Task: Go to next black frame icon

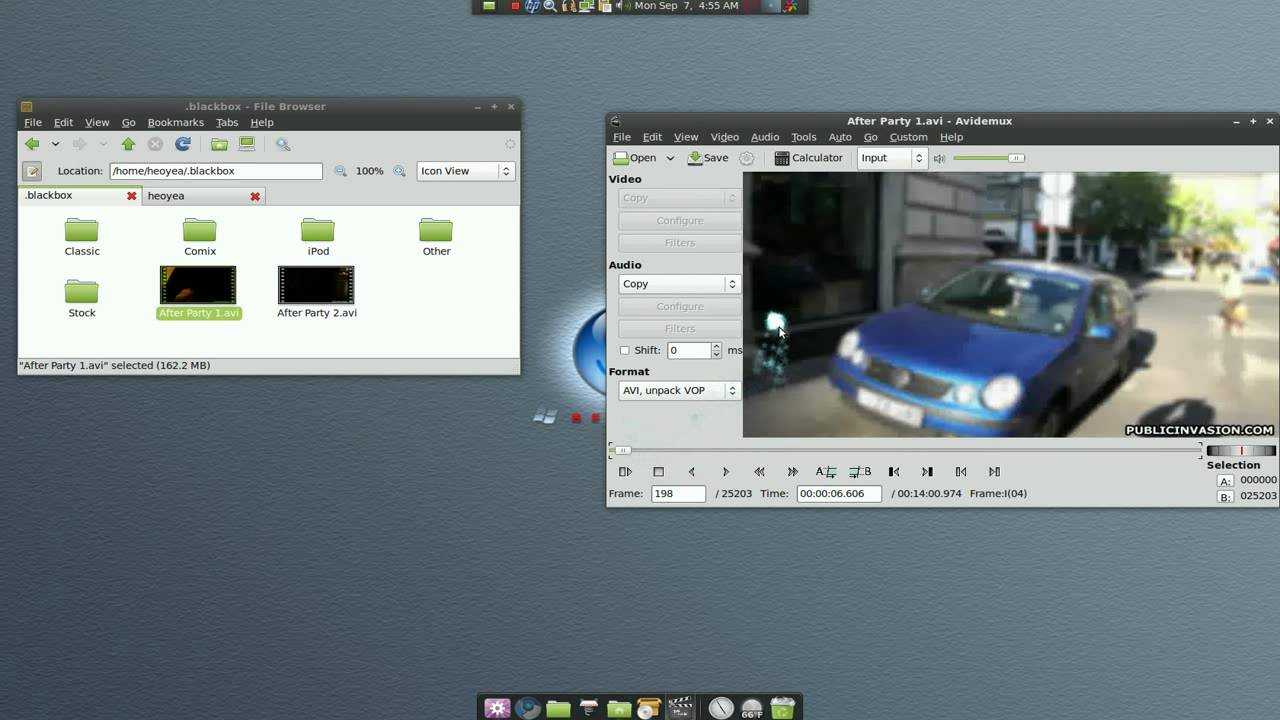Action: click(x=927, y=472)
